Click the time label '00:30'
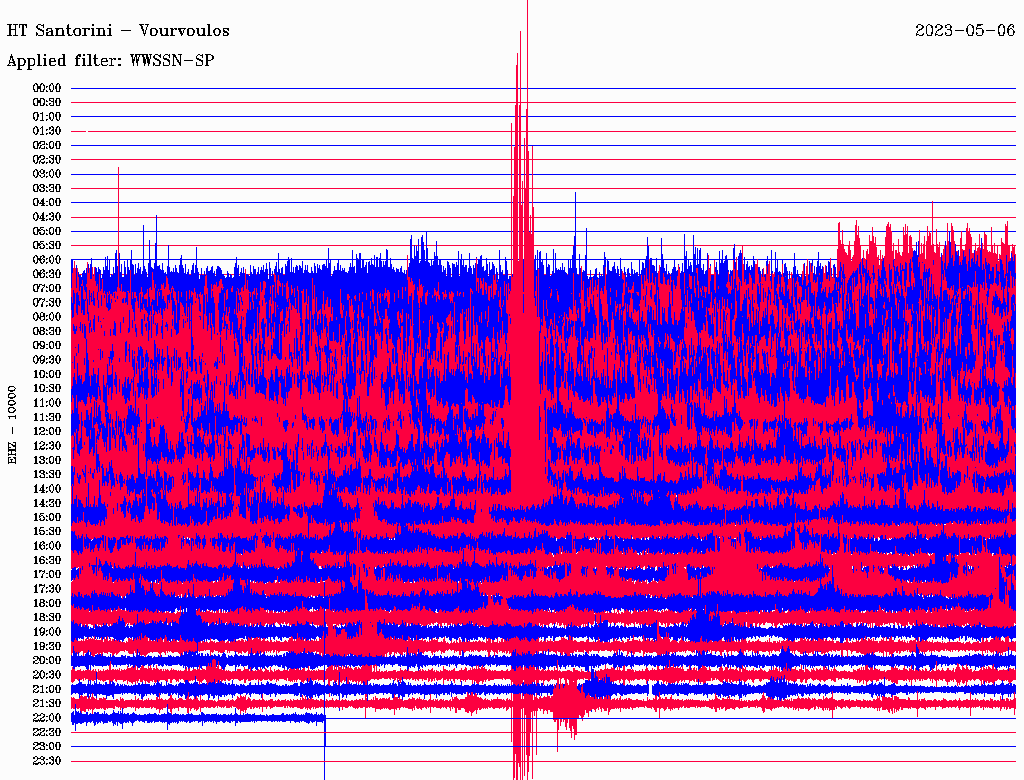The width and height of the screenshot is (1024, 780). point(47,103)
